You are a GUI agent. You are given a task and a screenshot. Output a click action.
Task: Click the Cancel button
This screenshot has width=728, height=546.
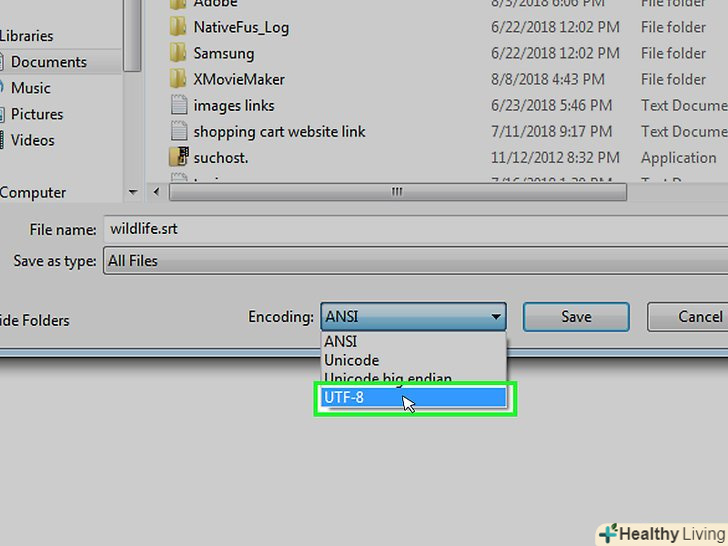click(688, 317)
